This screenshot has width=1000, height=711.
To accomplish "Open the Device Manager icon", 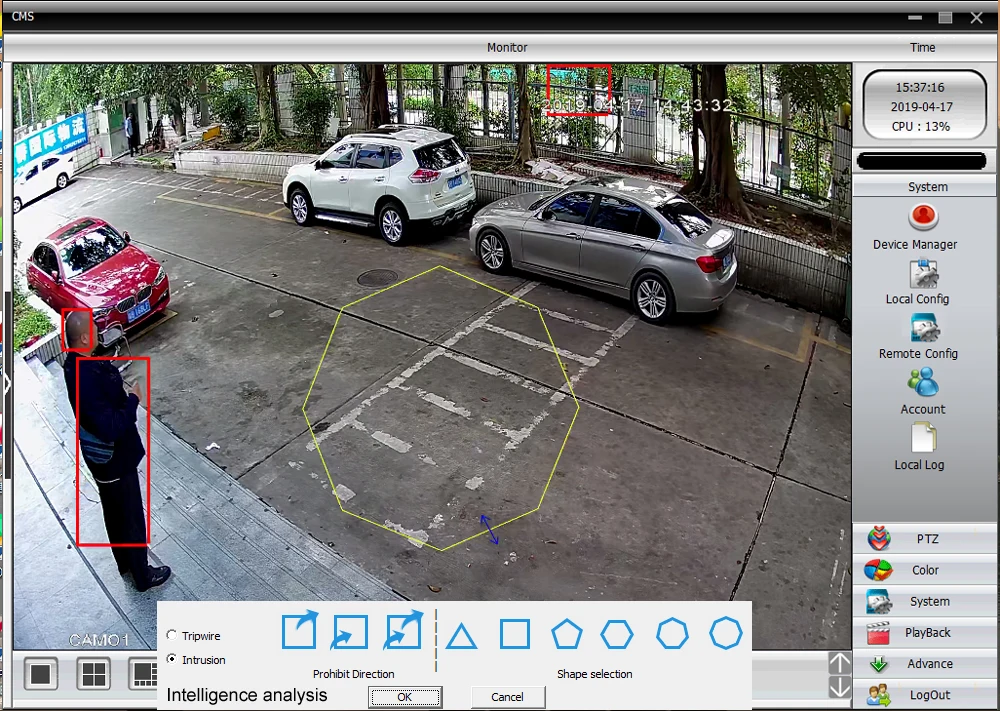I will point(923,217).
